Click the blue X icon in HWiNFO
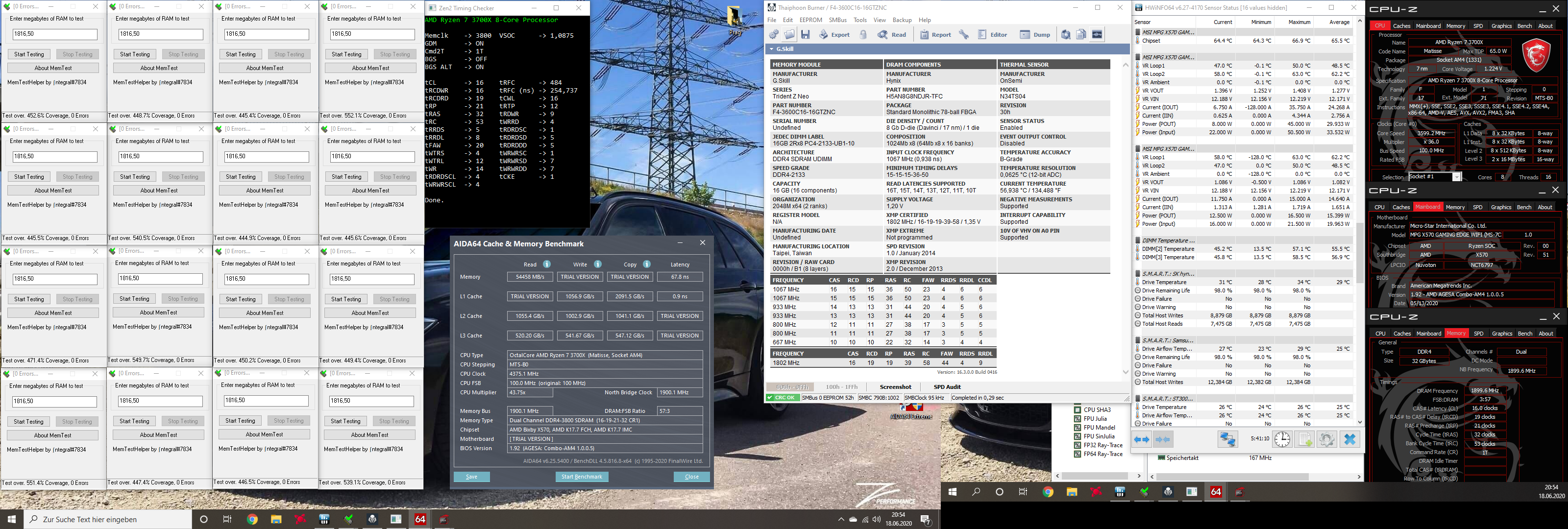The image size is (1568, 529). [x=1349, y=439]
